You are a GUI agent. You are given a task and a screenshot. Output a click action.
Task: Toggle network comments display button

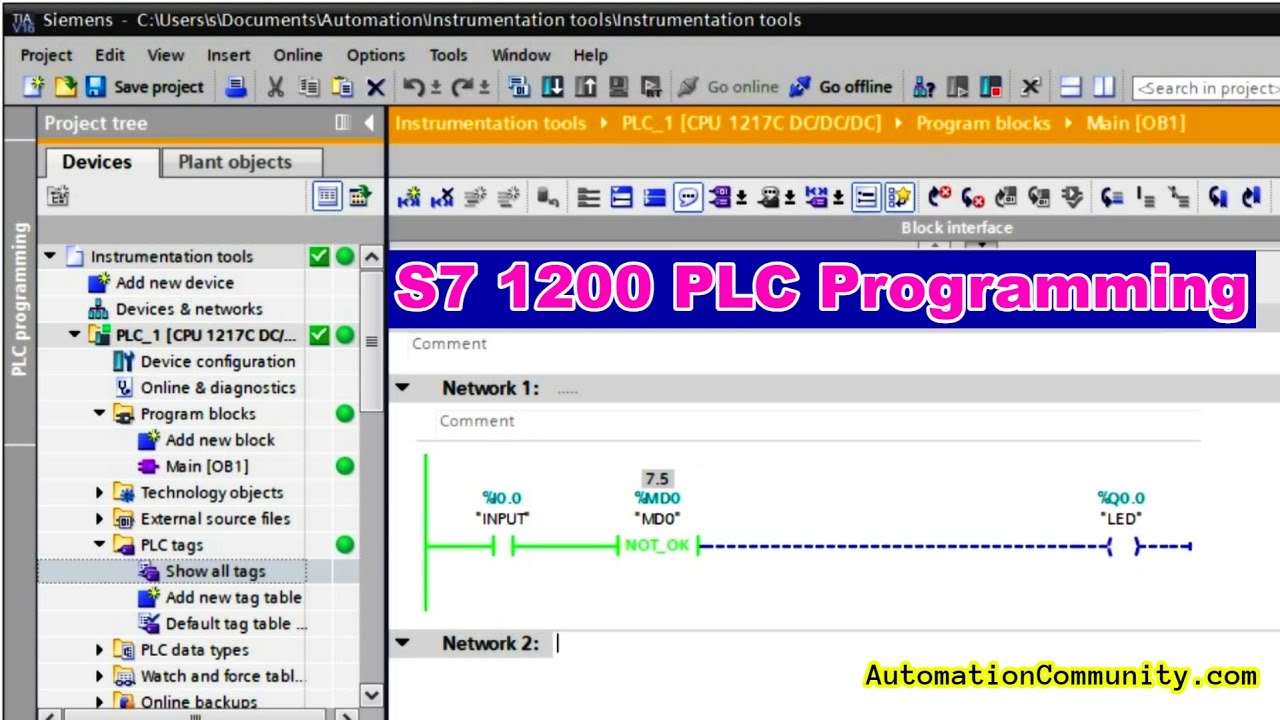[x=688, y=197]
